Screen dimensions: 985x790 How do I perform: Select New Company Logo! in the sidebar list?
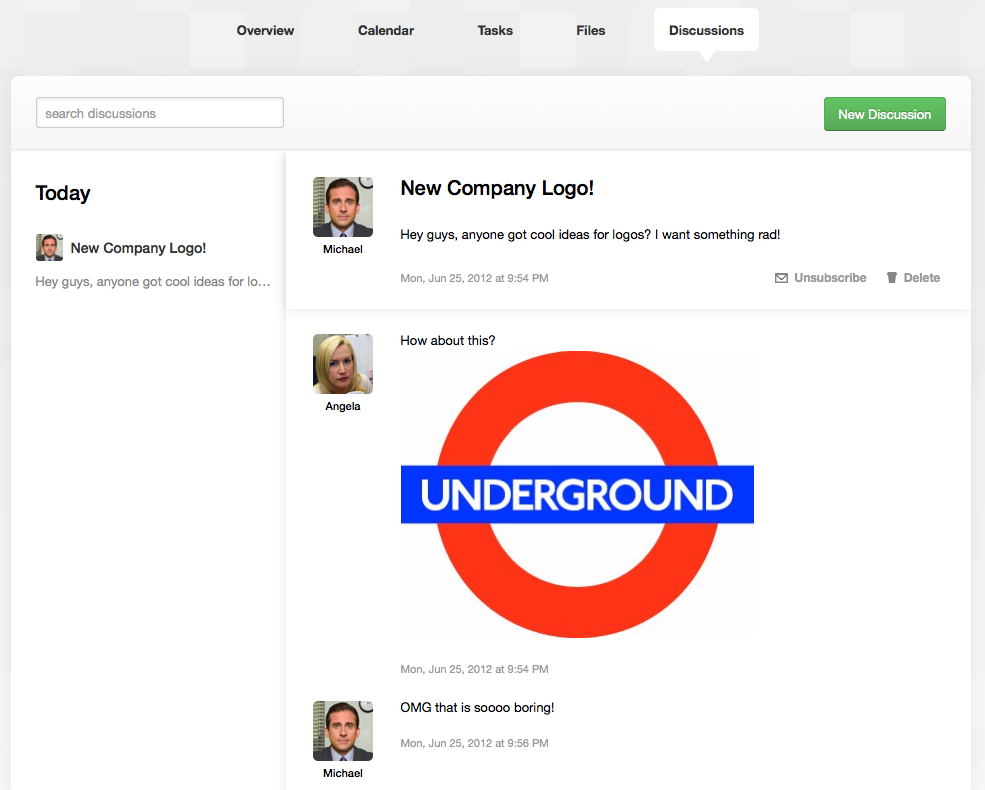click(x=138, y=248)
